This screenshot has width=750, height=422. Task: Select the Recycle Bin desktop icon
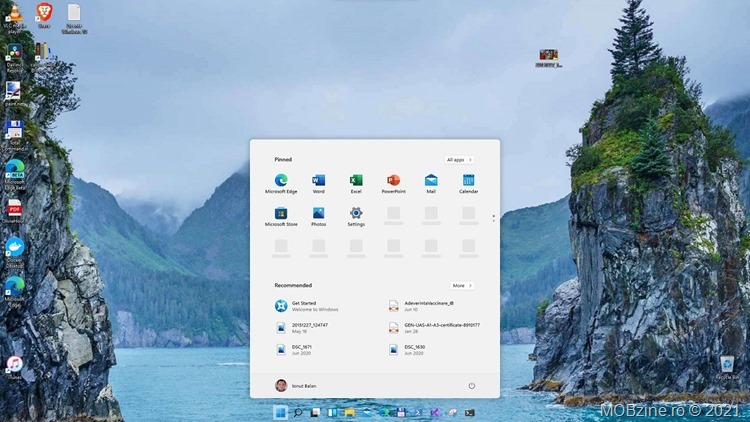pyautogui.click(x=727, y=363)
